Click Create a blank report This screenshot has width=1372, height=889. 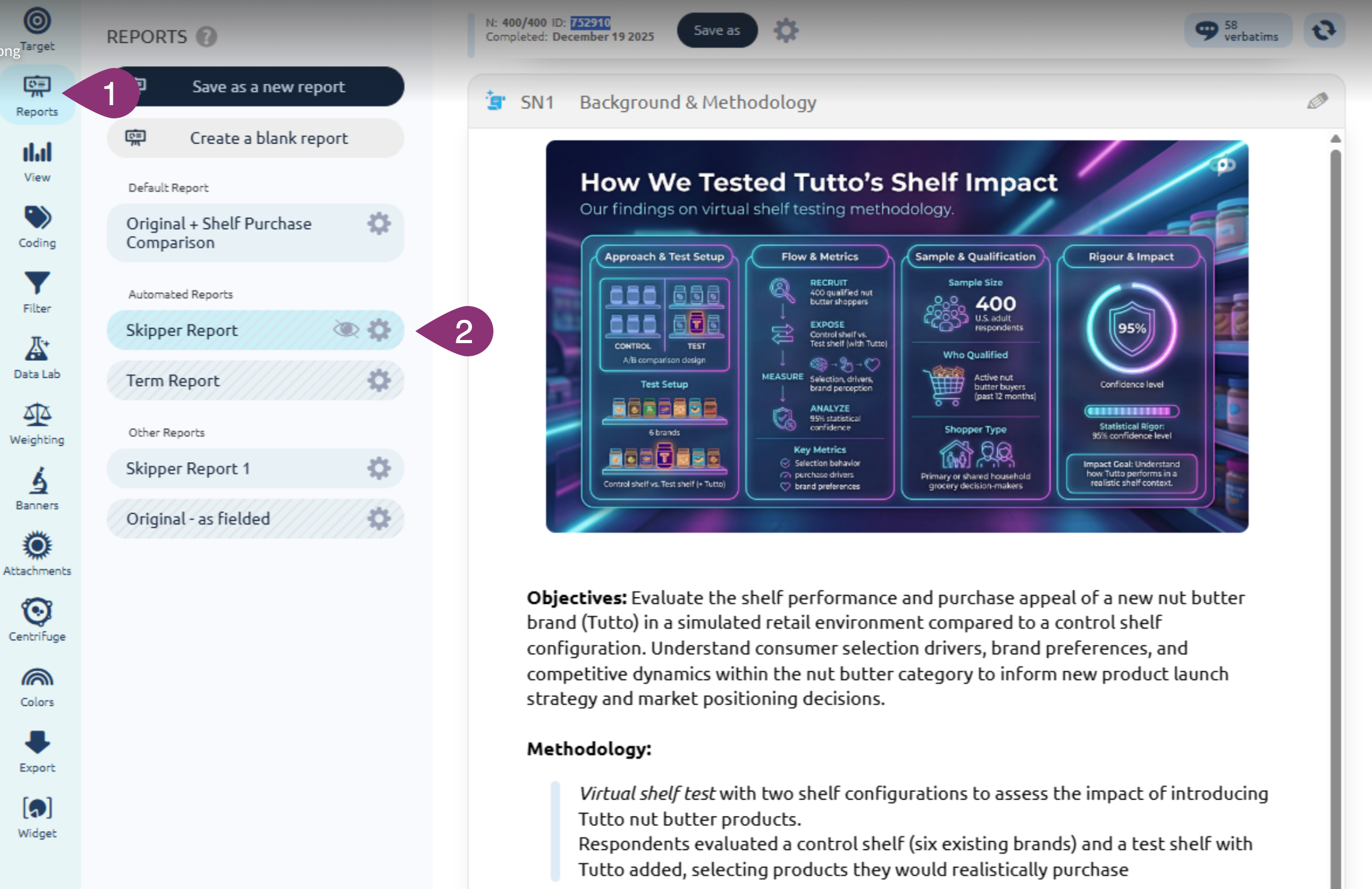[256, 138]
